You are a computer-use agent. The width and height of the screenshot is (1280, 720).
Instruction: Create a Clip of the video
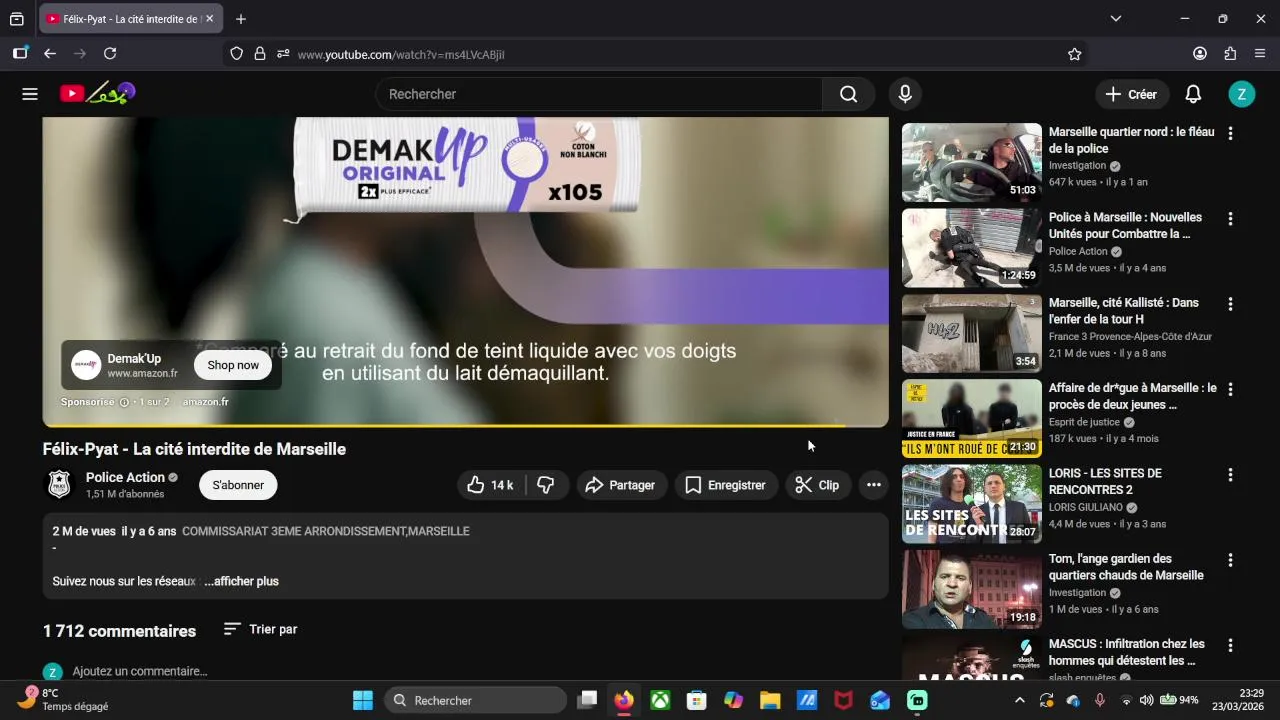pyautogui.click(x=817, y=485)
